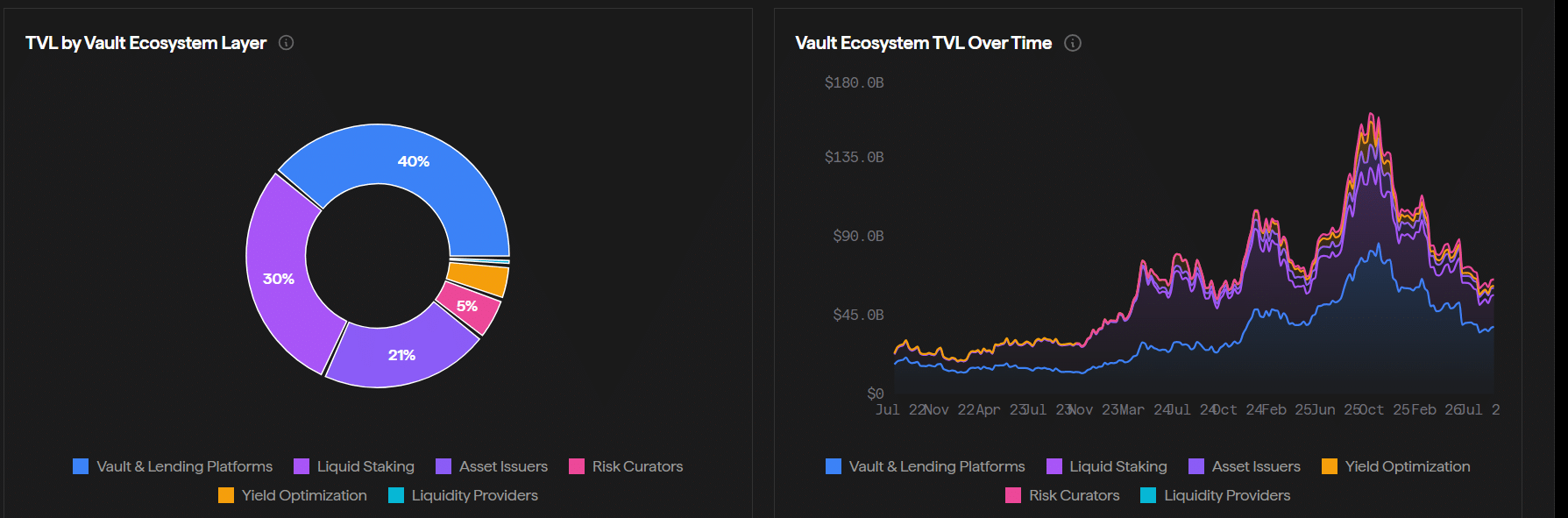Toggle Liquid Staking series in donut legend
1568x518 pixels.
pyautogui.click(x=354, y=466)
